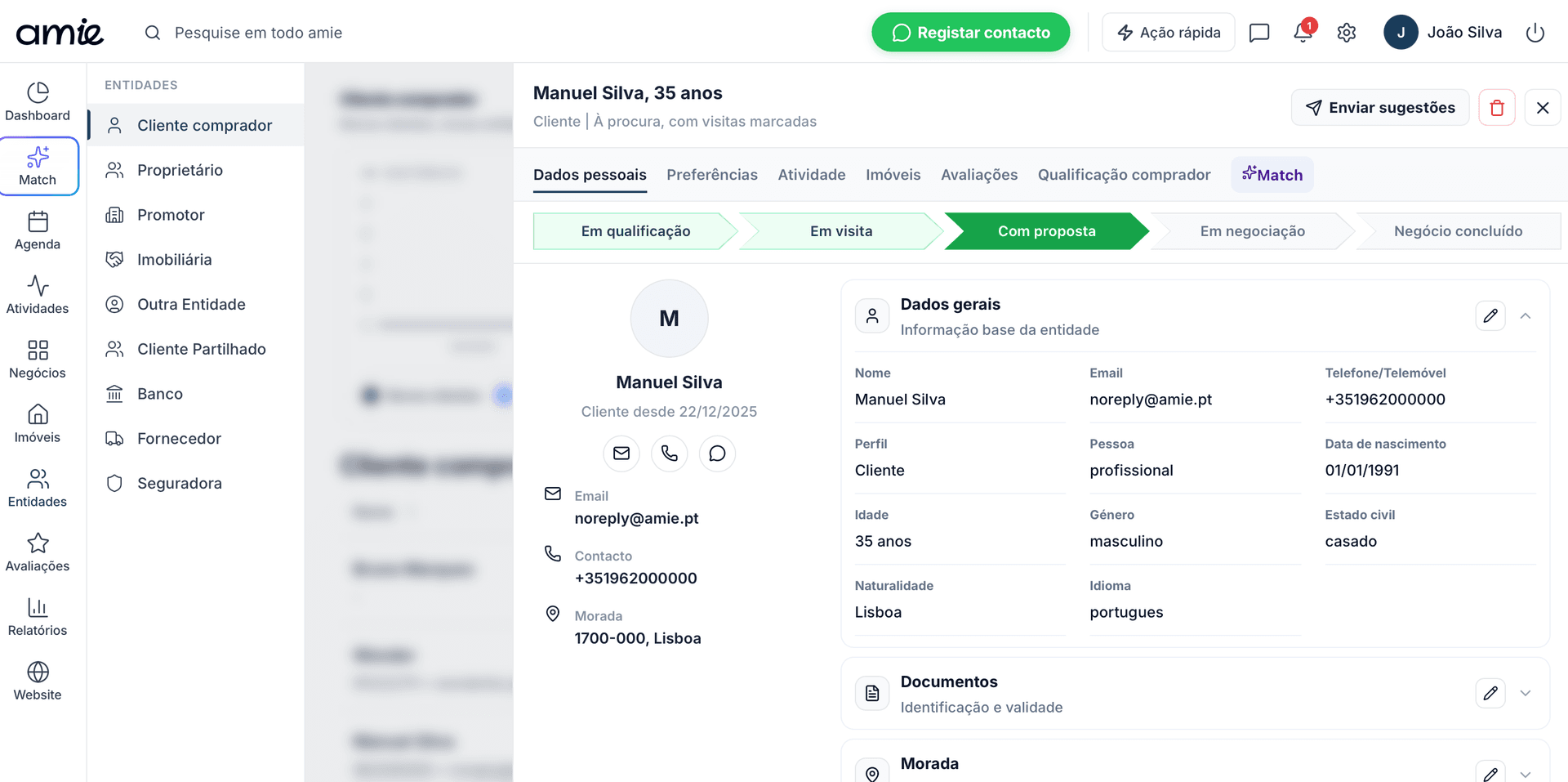Viewport: 1568px width, 782px height.
Task: Click the phone call icon under Manuel Silva
Action: coord(670,454)
